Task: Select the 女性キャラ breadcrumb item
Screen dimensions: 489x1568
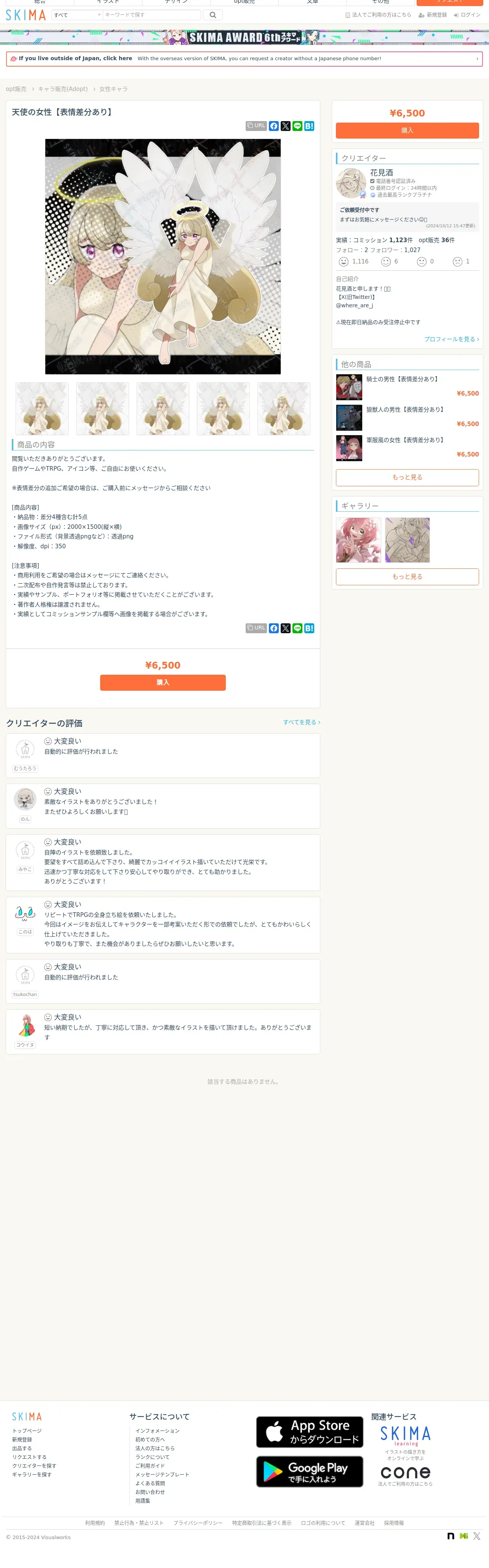Action: [x=113, y=89]
